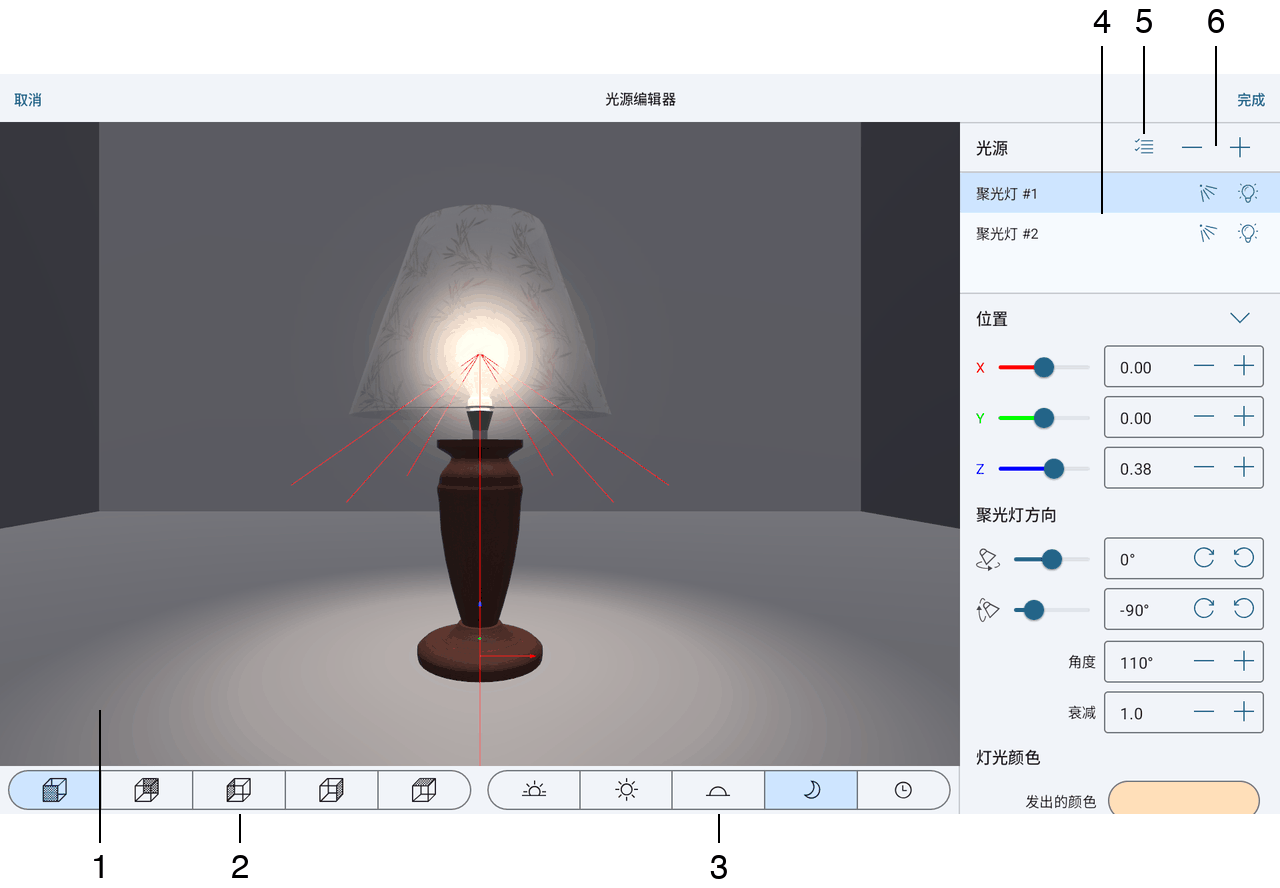1280x888 pixels.
Task: Add a new light source with plus
Action: click(1240, 148)
